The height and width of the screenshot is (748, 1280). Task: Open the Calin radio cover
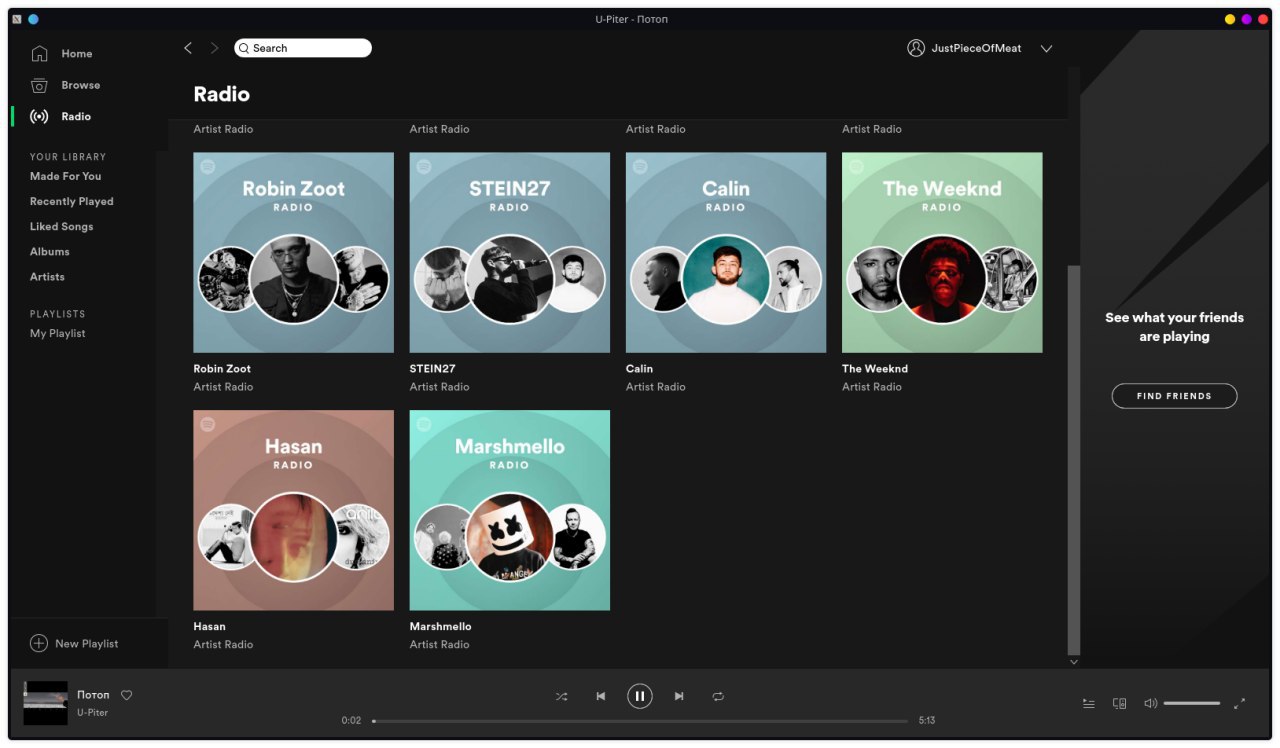coord(726,252)
